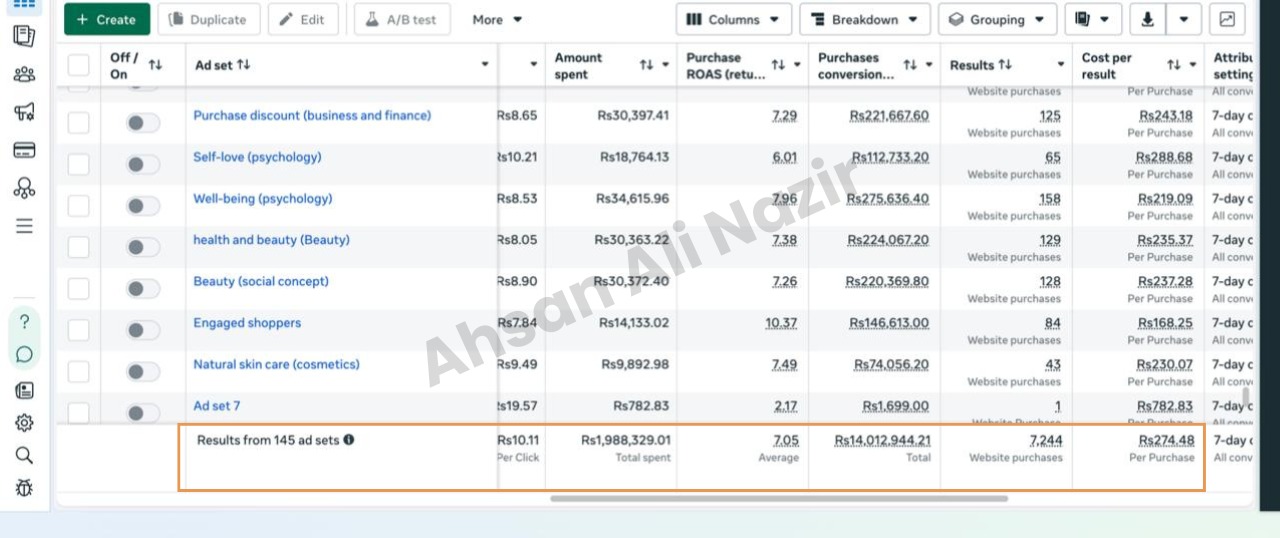The image size is (1280, 538).
Task: Open the news updates icon in sidebar
Action: [x=24, y=390]
